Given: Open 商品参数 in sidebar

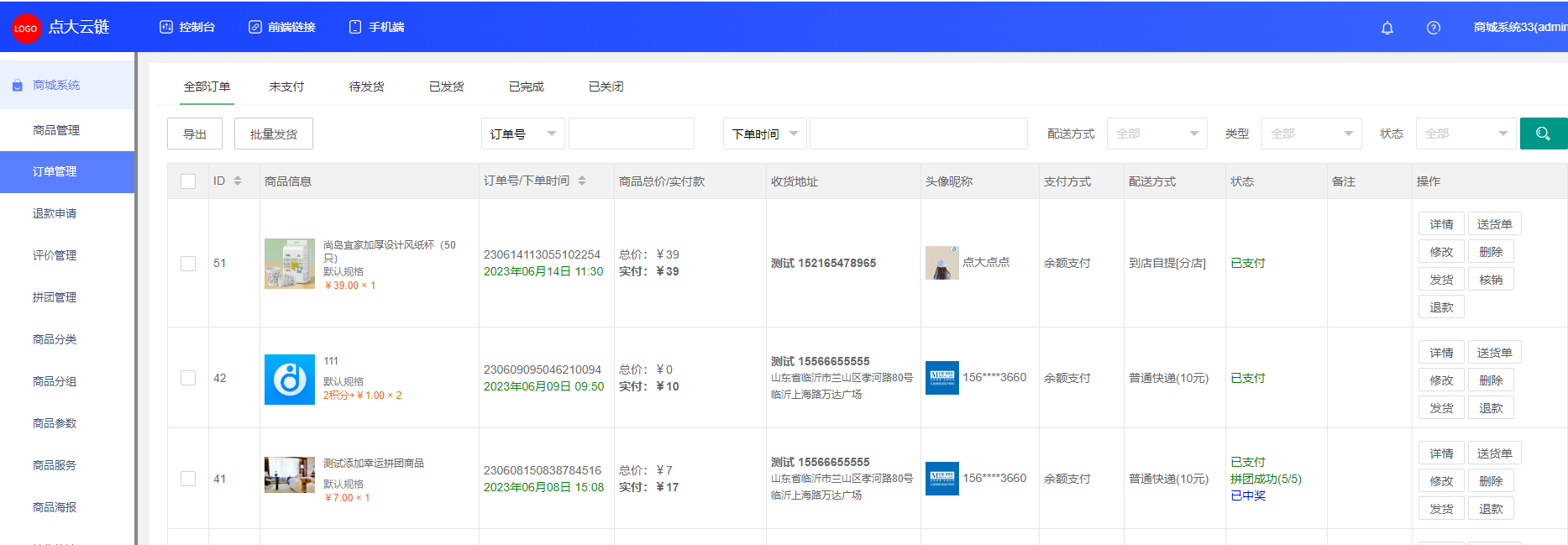Looking at the screenshot, I should (67, 423).
